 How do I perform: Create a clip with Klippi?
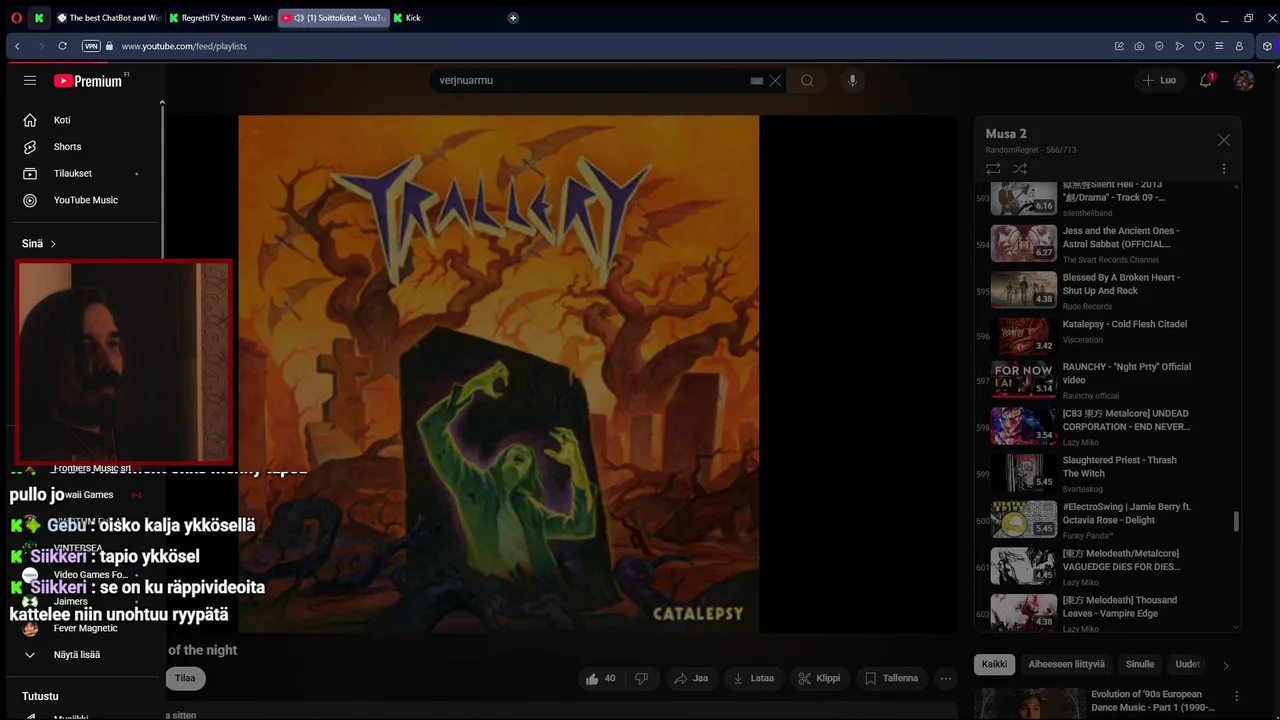pyautogui.click(x=819, y=678)
